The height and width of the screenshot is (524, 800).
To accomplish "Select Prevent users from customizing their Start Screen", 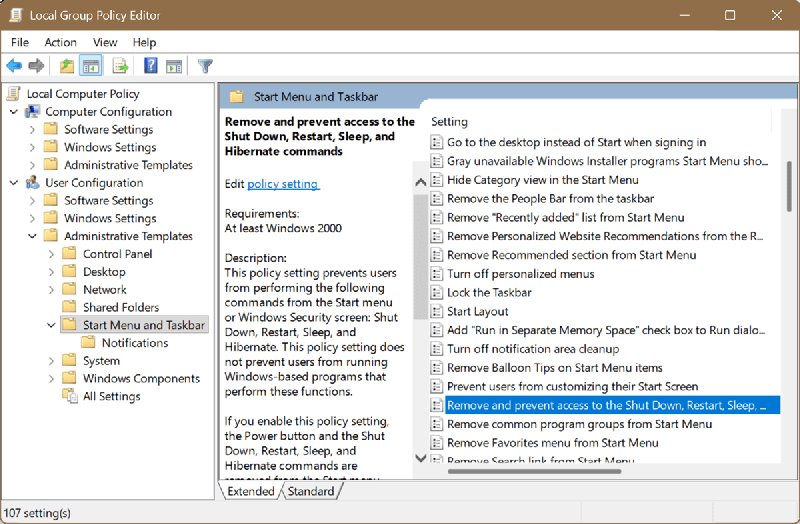I will click(x=572, y=386).
